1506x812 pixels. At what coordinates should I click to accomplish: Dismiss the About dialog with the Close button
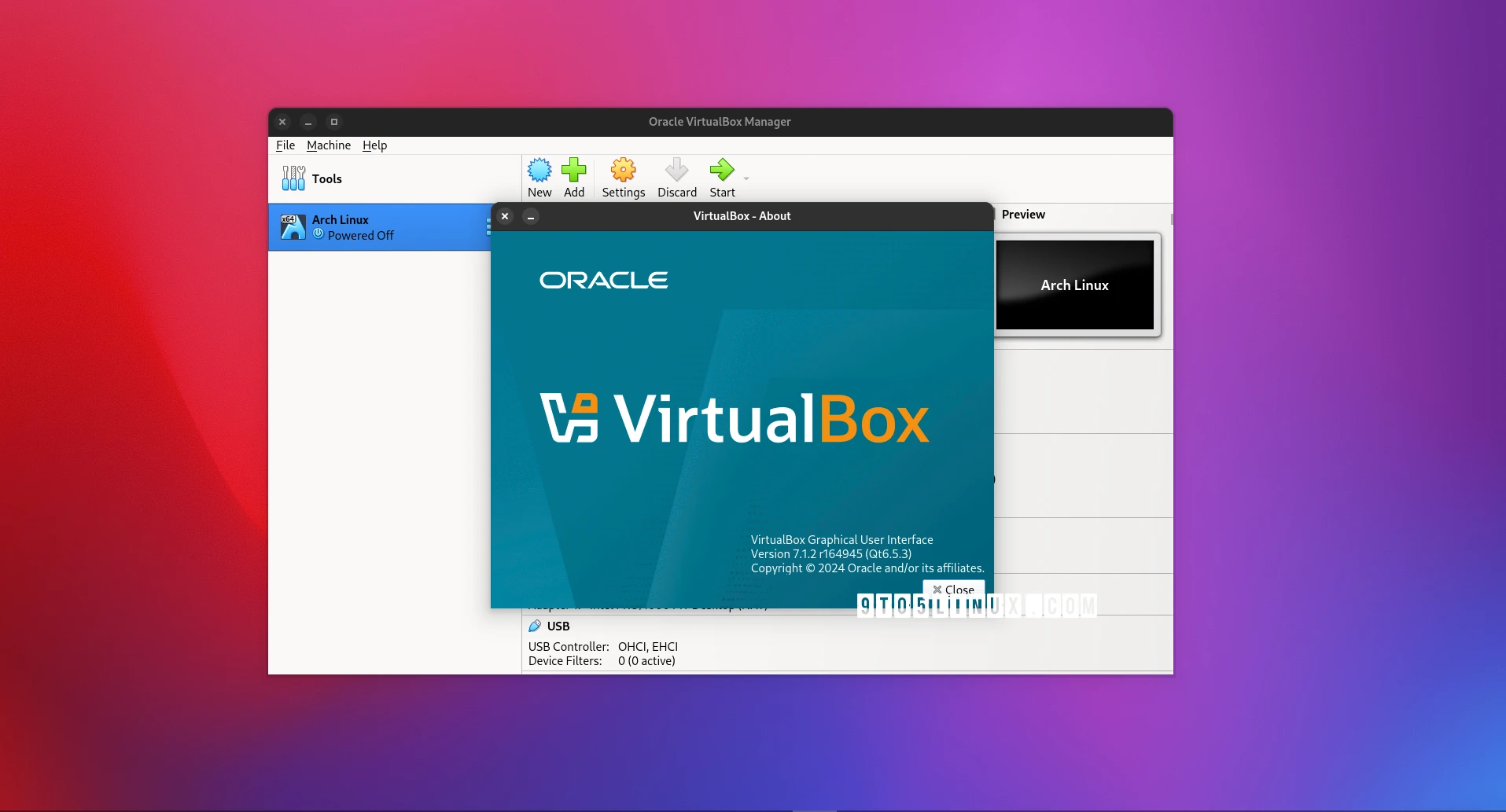coord(952,589)
